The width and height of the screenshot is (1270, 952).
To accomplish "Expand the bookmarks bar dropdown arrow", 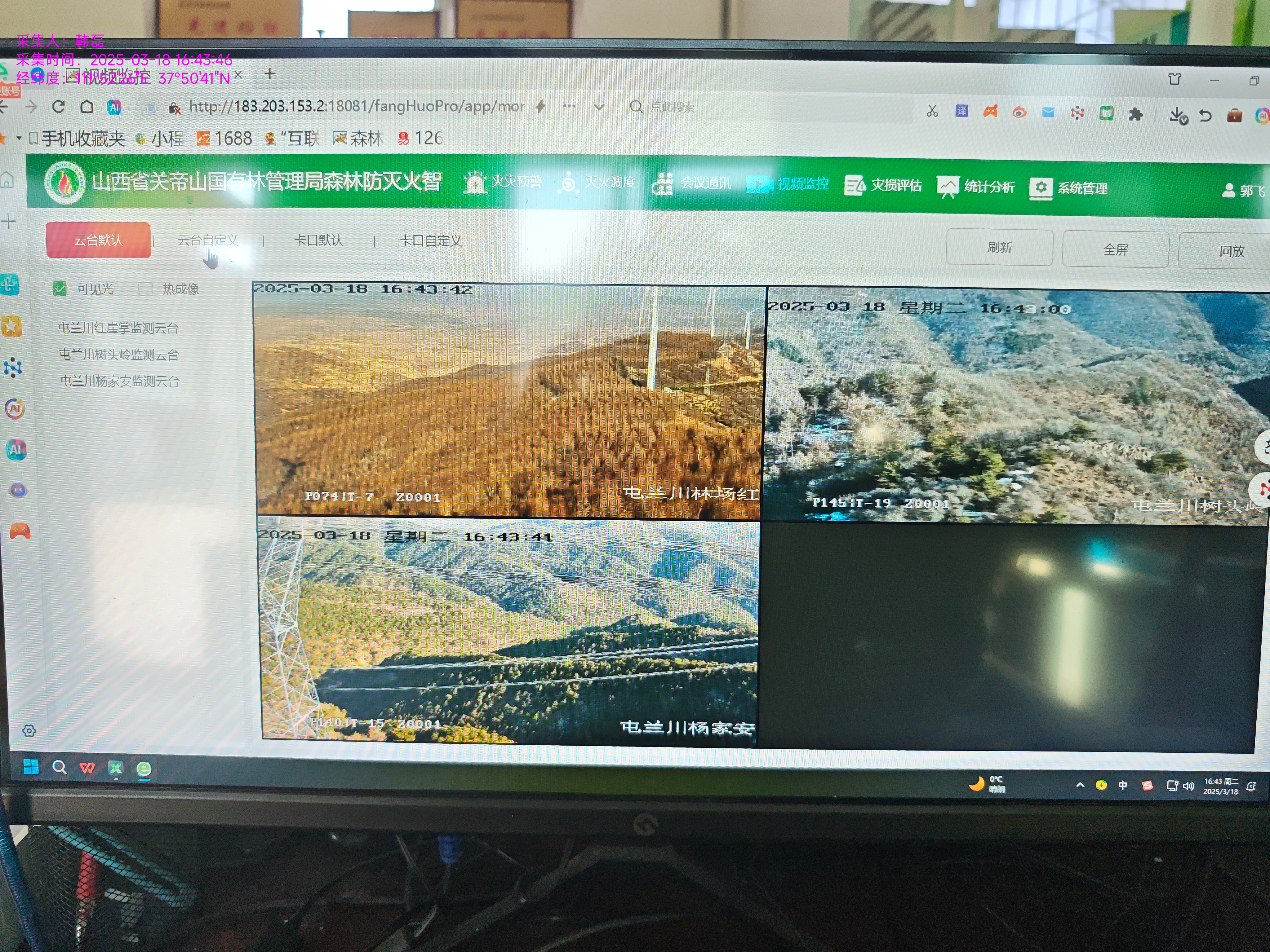I will (x=19, y=138).
